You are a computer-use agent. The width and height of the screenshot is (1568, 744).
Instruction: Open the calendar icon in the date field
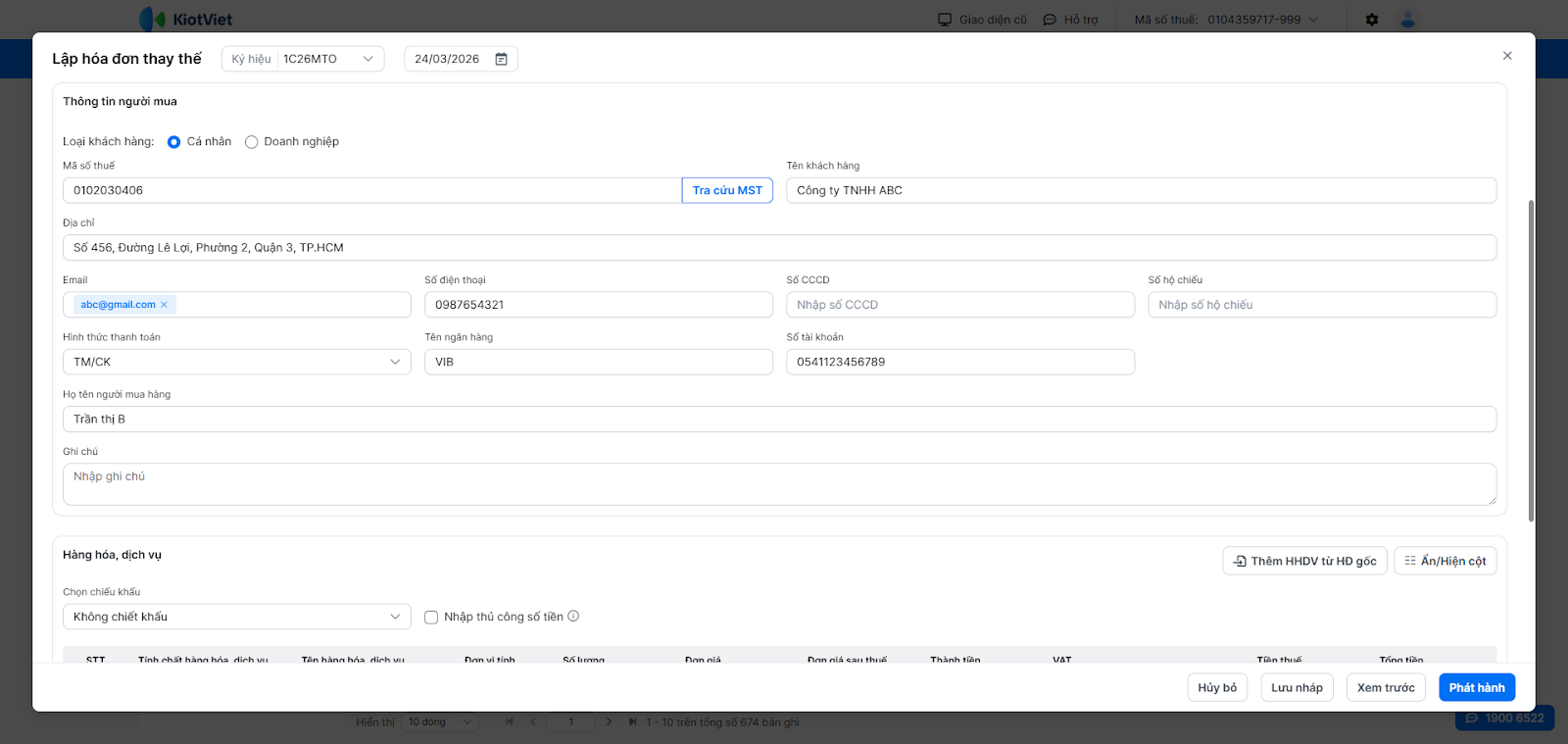[501, 59]
